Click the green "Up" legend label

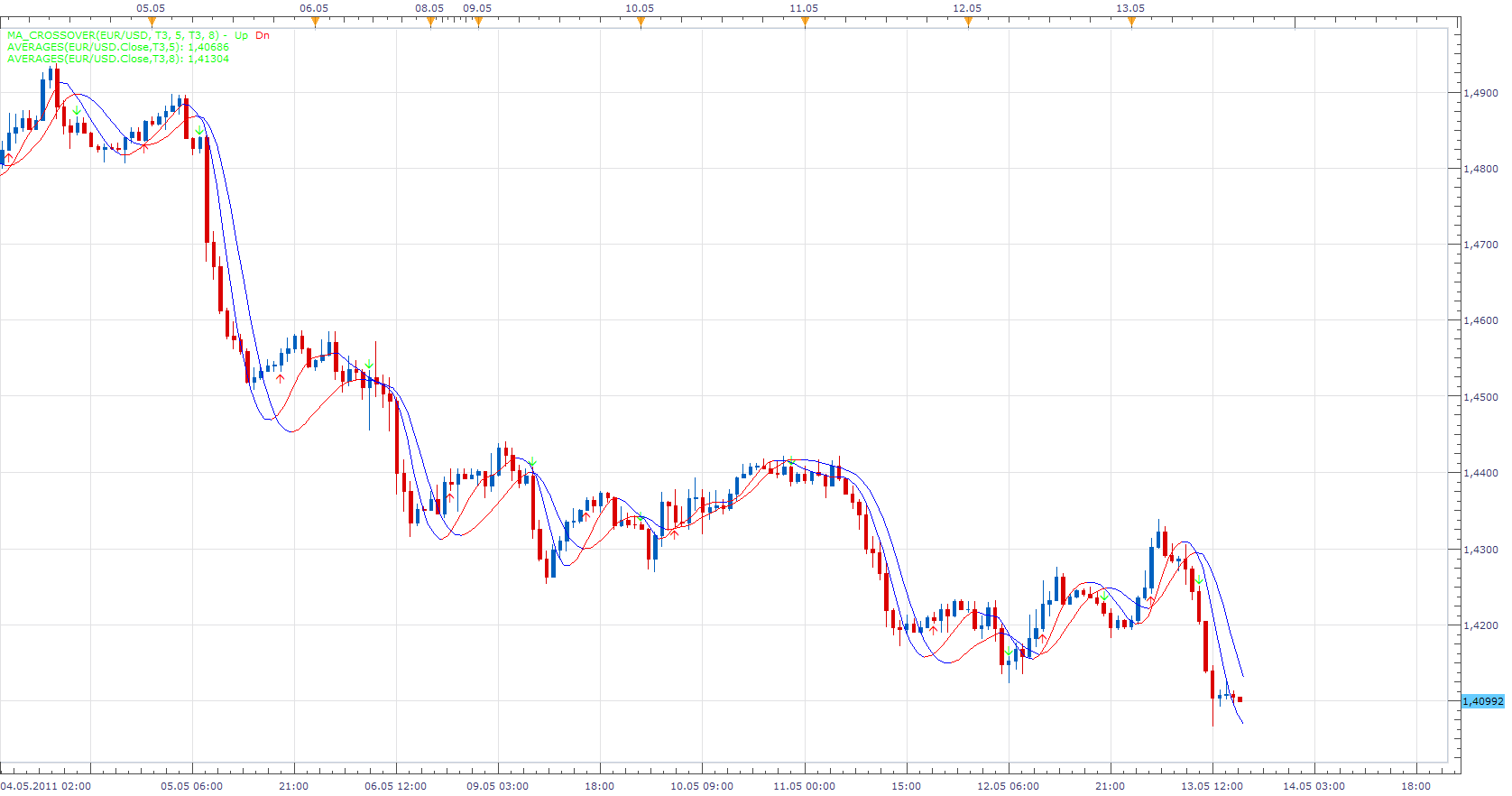tap(241, 35)
